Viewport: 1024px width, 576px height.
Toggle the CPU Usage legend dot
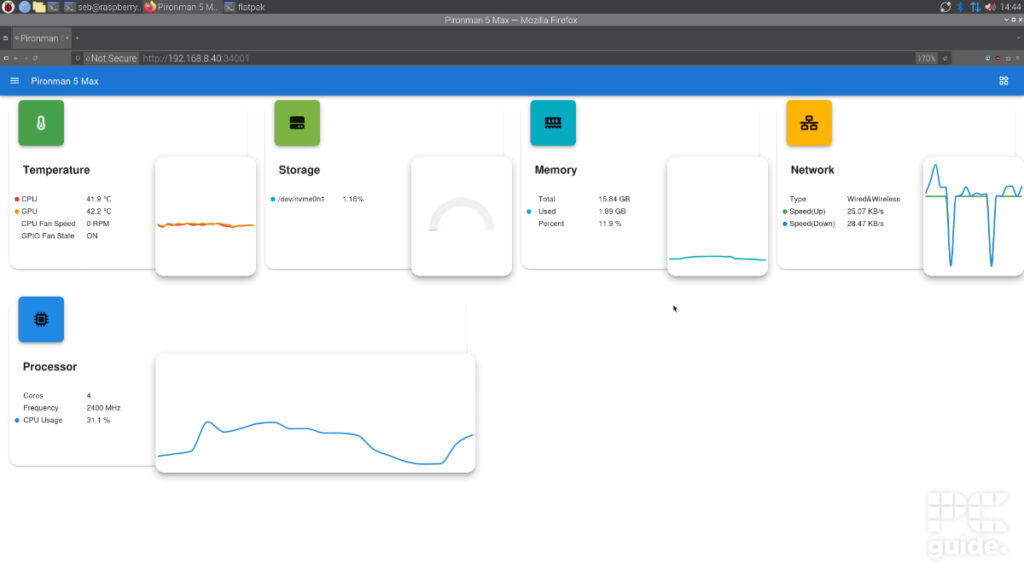point(16,421)
